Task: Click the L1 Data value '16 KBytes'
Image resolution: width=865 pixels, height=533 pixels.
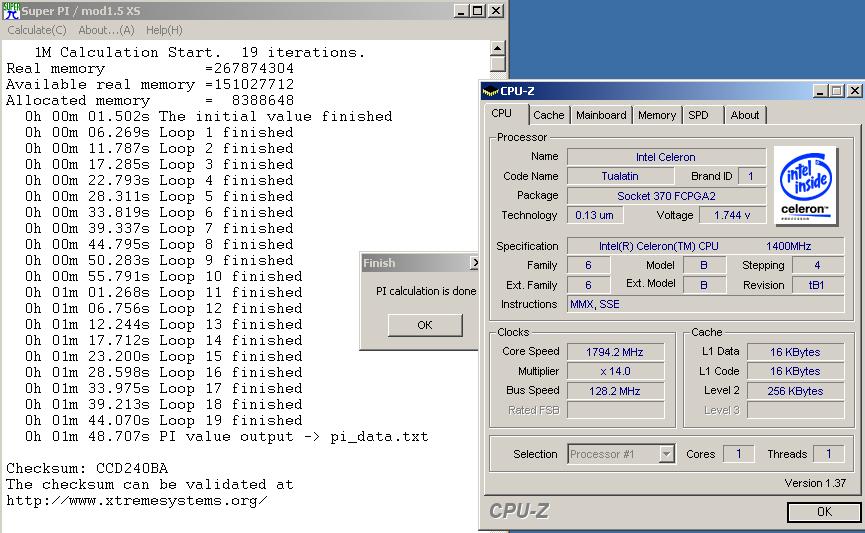Action: [795, 352]
